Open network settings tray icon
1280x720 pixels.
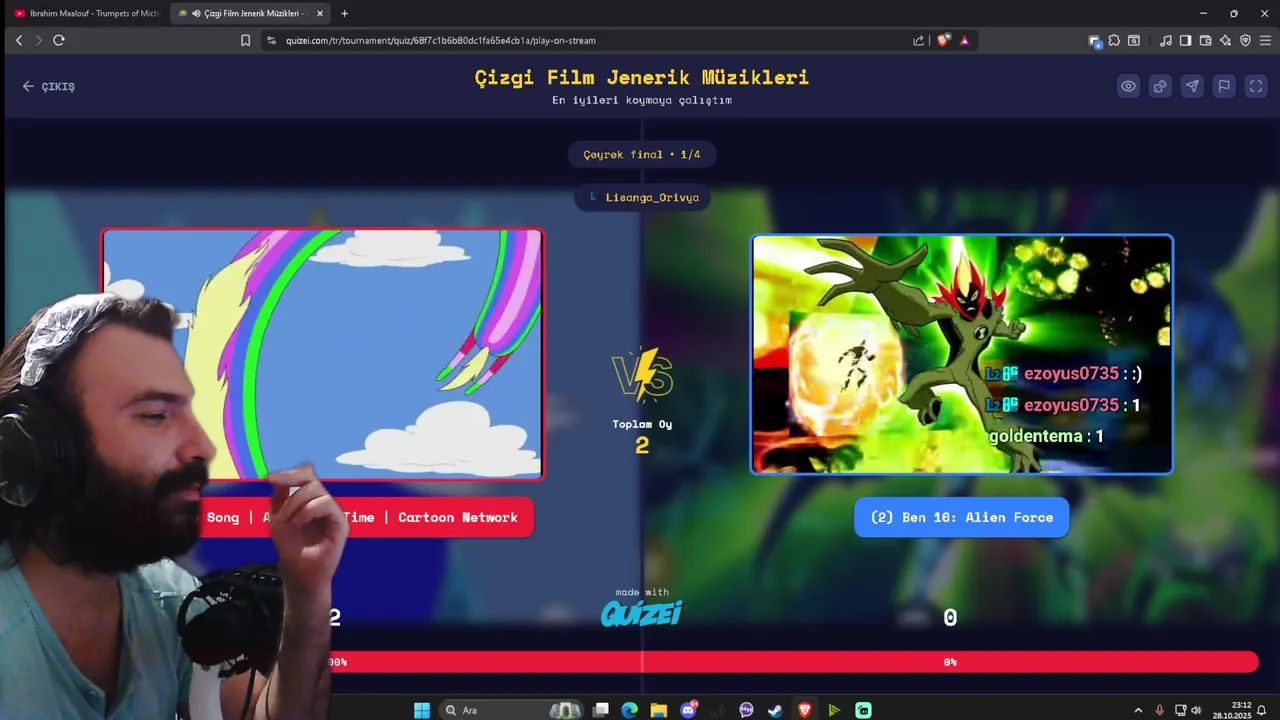coord(1180,710)
